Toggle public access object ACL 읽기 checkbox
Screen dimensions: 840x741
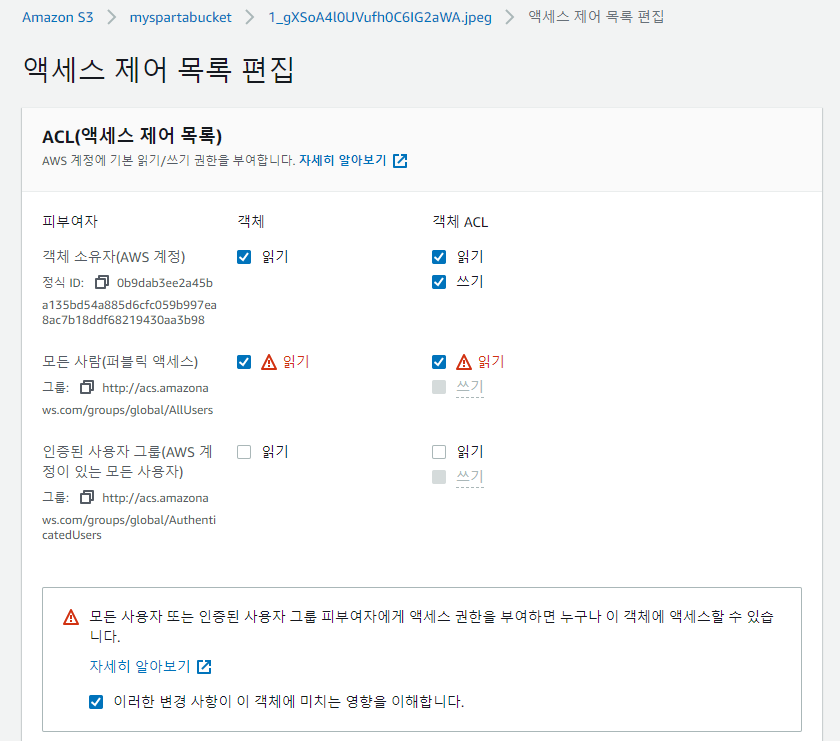(439, 362)
